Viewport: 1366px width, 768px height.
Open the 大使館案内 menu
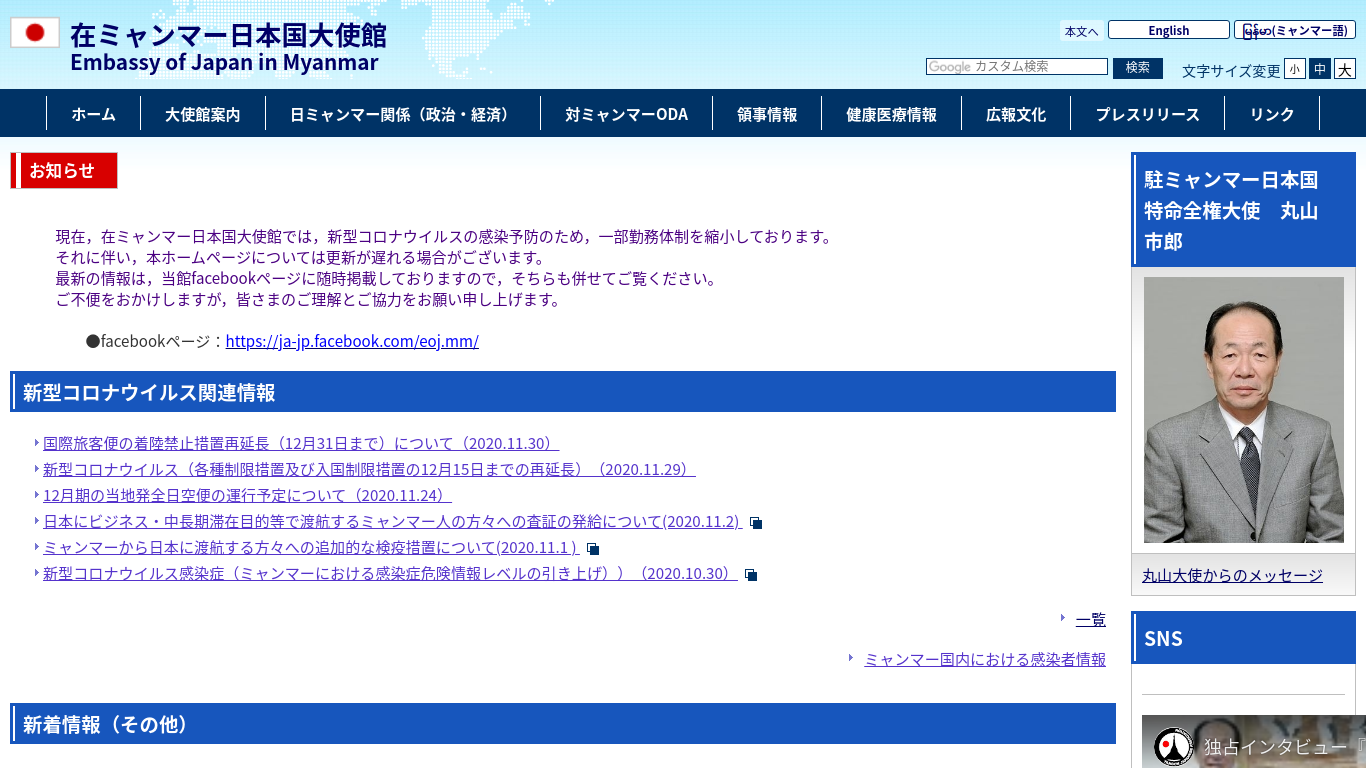coord(203,114)
